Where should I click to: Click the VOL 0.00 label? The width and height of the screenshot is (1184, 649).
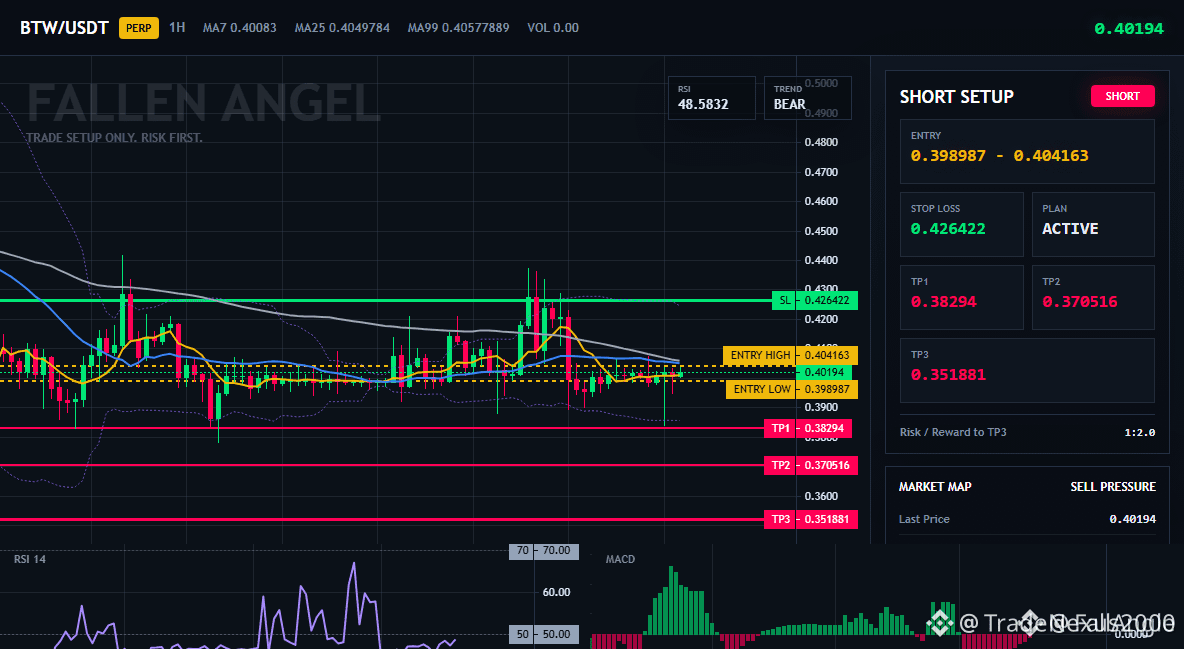coord(553,28)
